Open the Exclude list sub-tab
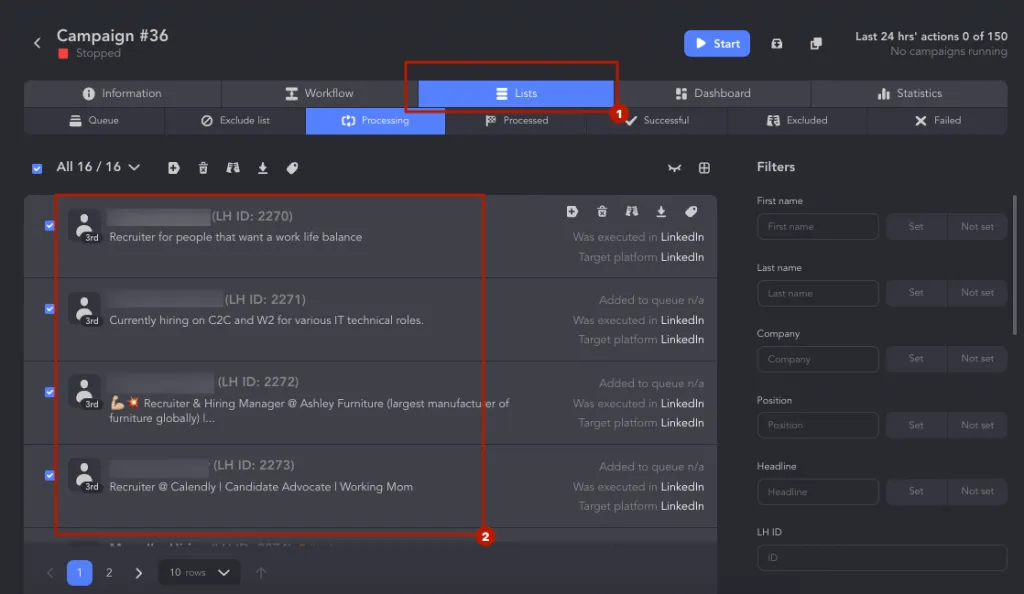The height and width of the screenshot is (594, 1024). click(x=235, y=121)
